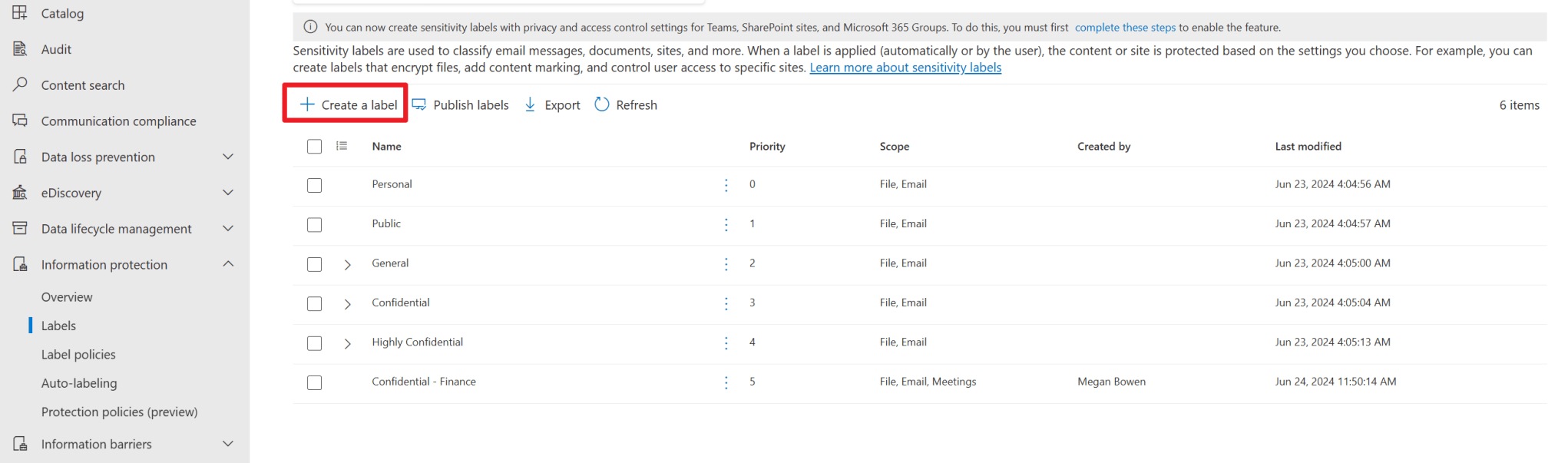Click the Refresh icon to reload labels
The width and height of the screenshot is (1568, 463).
click(601, 104)
